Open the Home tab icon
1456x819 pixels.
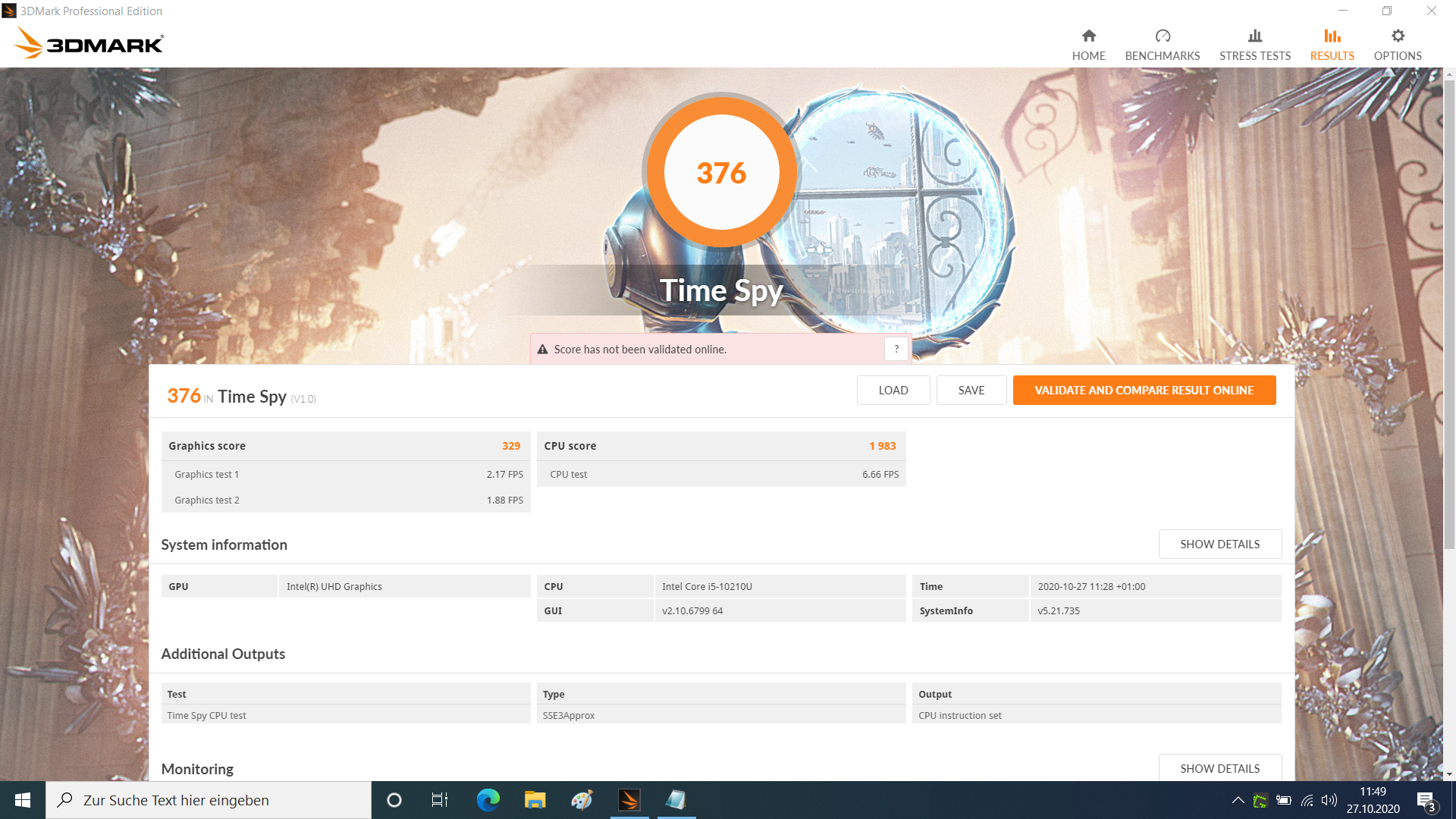[1088, 36]
